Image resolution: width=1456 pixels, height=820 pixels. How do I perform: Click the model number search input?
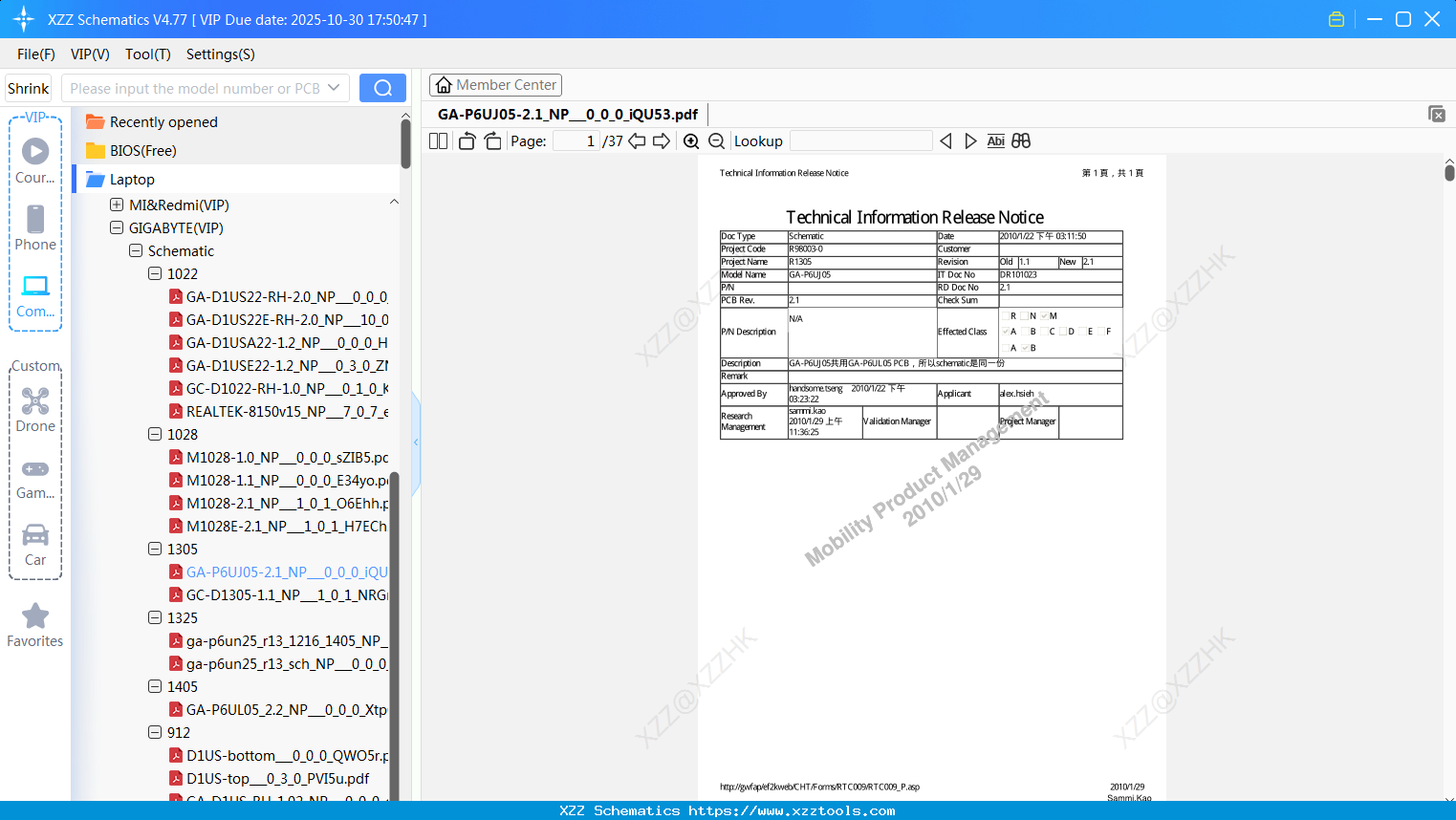coord(194,88)
